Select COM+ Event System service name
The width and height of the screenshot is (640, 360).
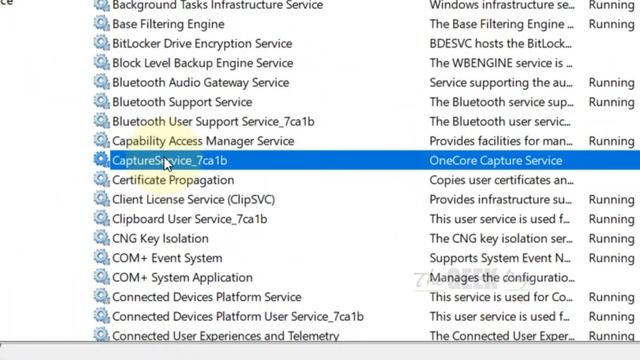click(x=167, y=258)
